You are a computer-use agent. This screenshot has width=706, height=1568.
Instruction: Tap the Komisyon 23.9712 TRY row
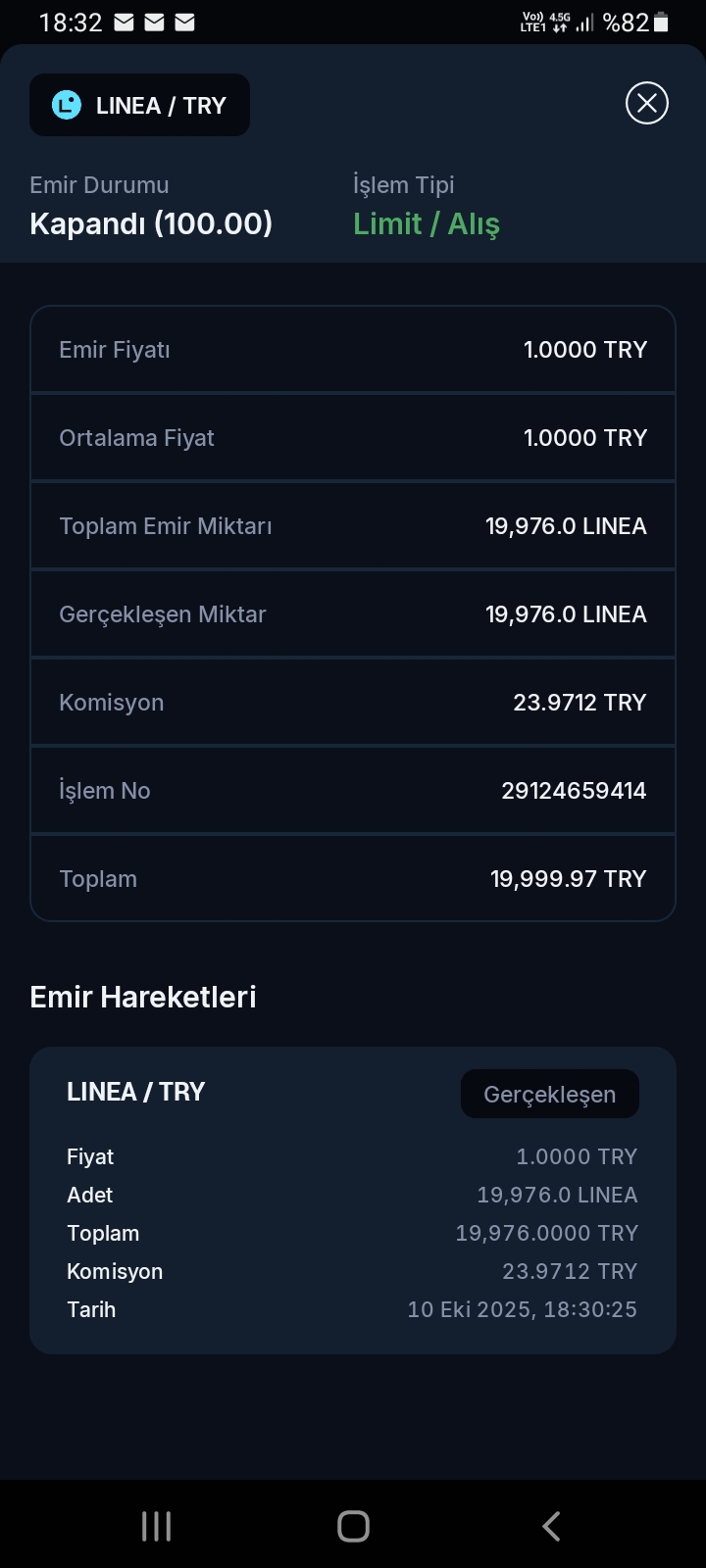click(353, 703)
